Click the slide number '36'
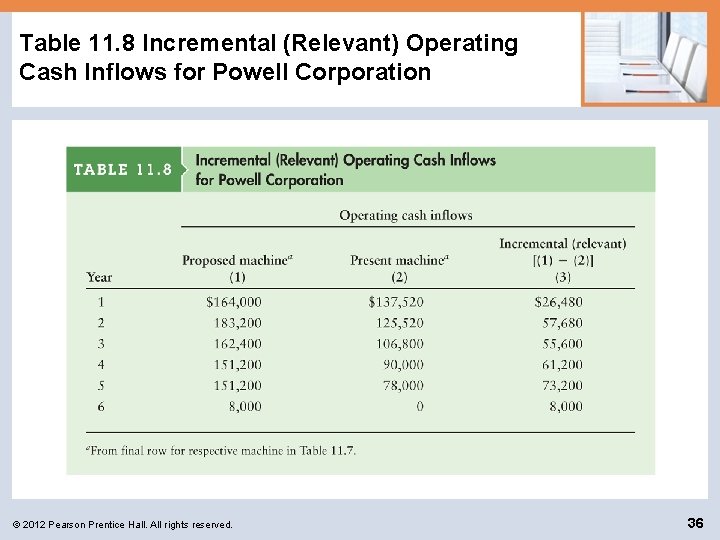Screen dimensions: 720x540 coord(695,523)
